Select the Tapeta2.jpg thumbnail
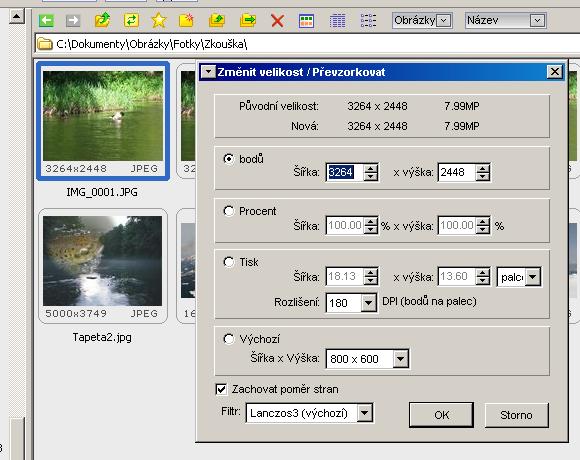The image size is (580, 460). coord(103,266)
